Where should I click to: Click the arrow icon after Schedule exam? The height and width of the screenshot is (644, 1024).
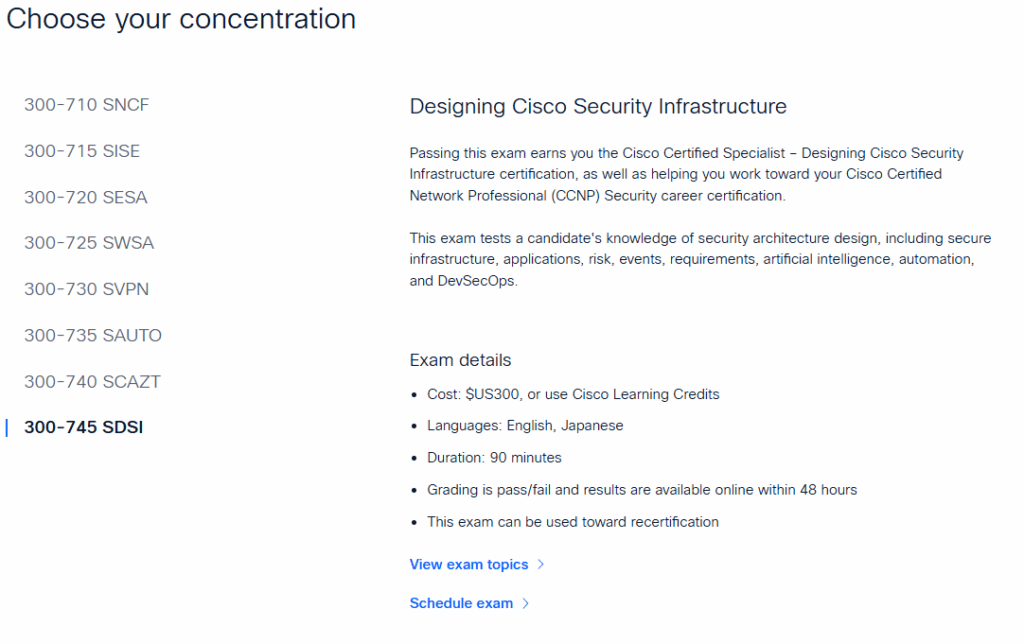click(526, 603)
